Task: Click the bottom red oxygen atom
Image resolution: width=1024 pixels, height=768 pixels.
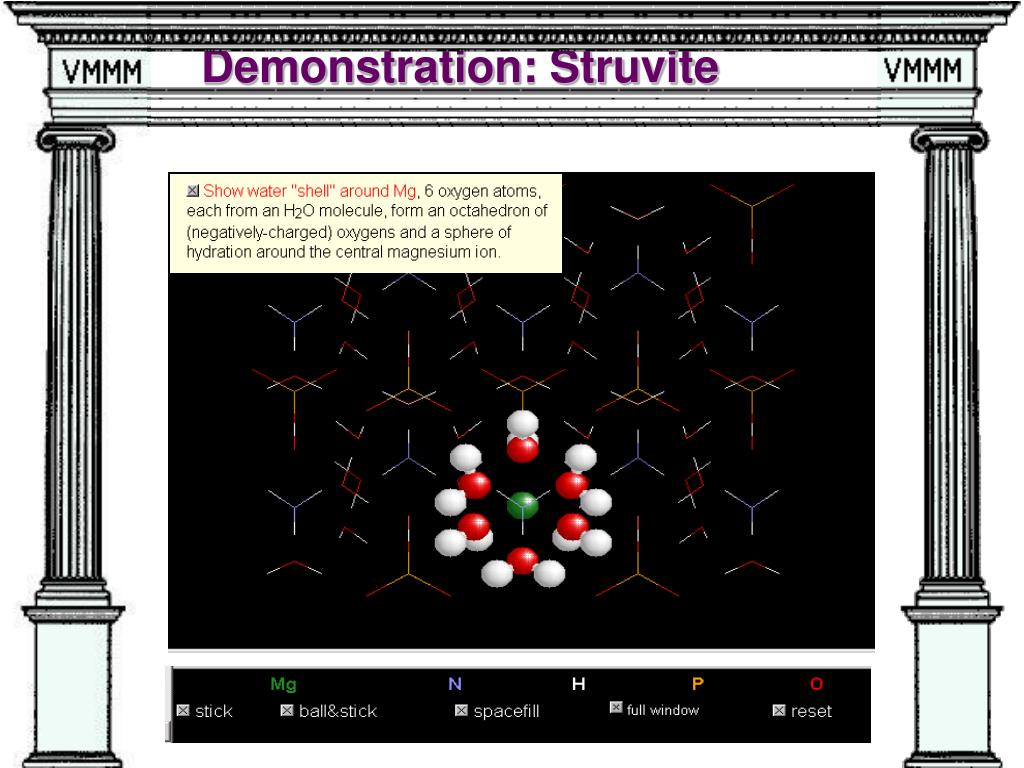Action: tap(522, 560)
